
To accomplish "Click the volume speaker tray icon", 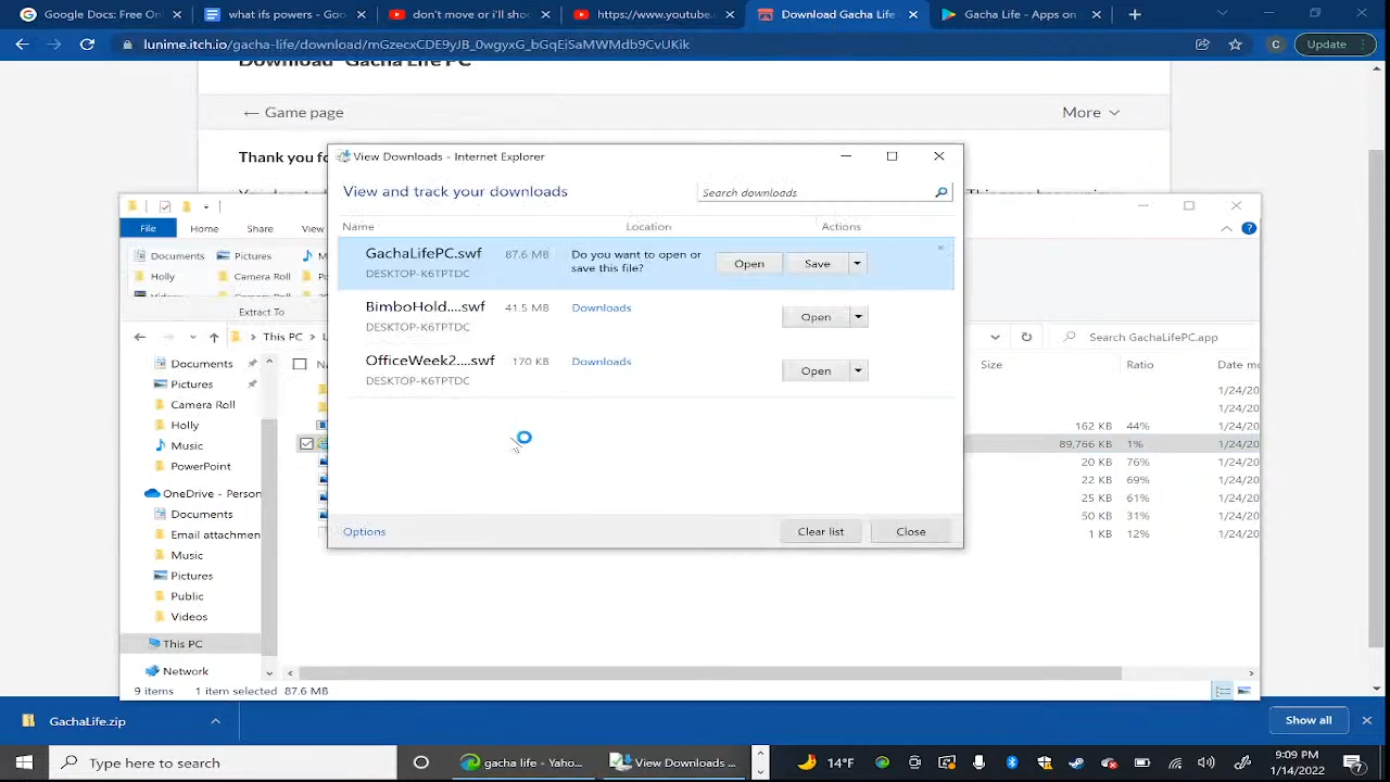I will (1207, 762).
